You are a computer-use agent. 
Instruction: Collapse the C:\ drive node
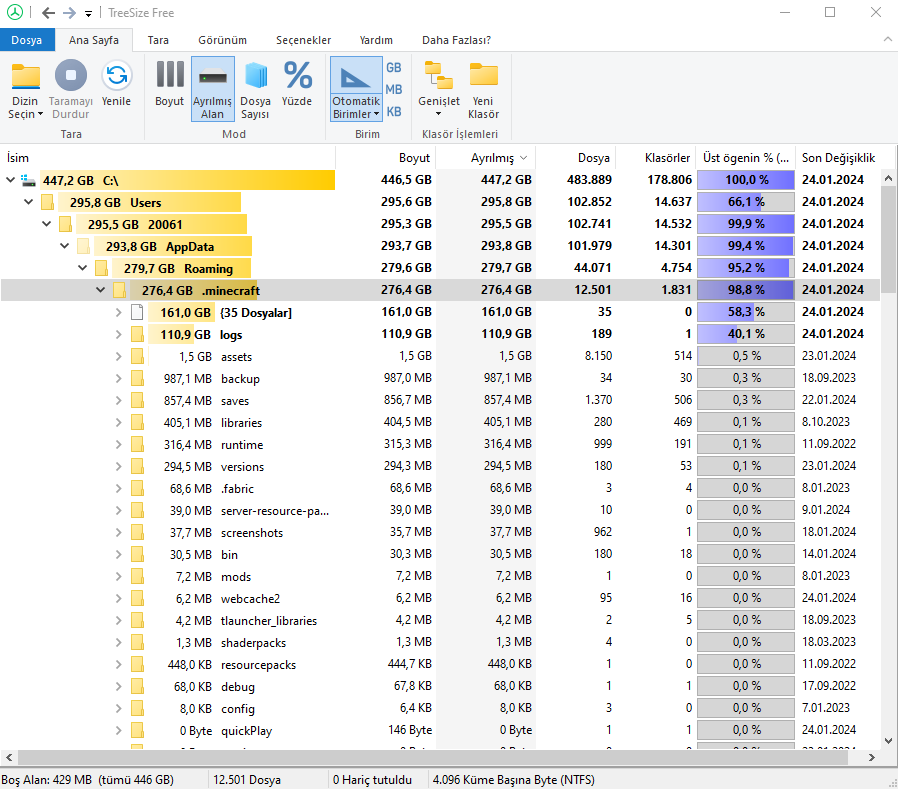point(10,180)
